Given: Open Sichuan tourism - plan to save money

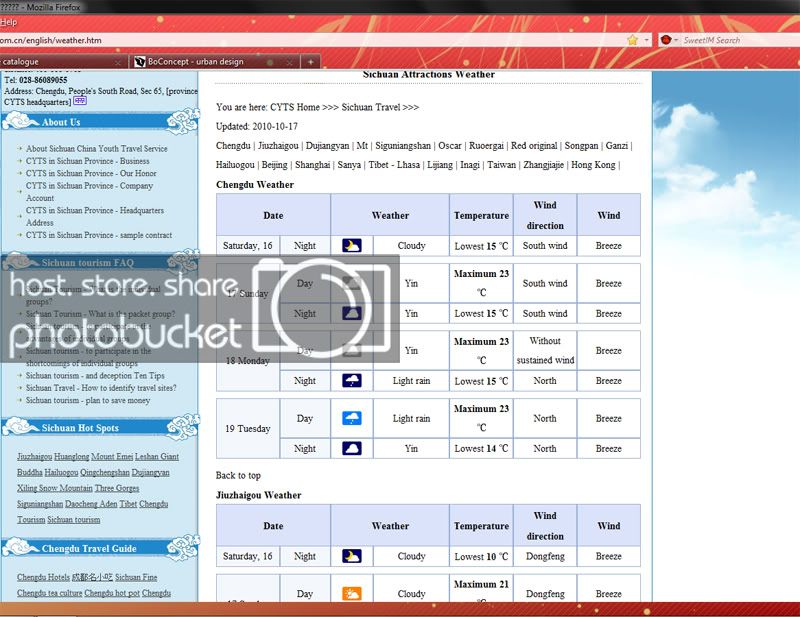Looking at the screenshot, I should coord(88,400).
